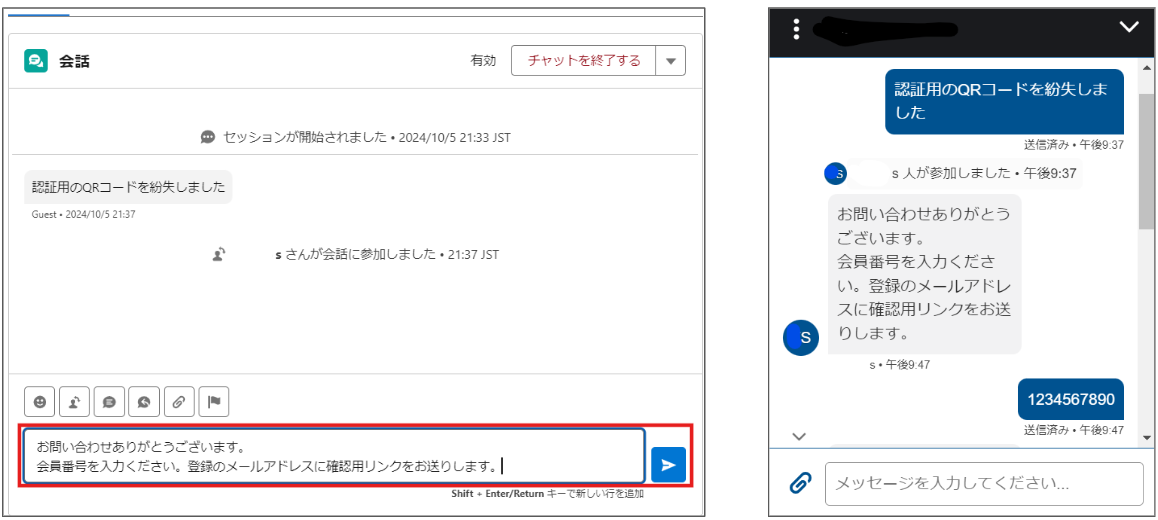Click the joined-conversation agent icon
The height and width of the screenshot is (520, 1158).
click(219, 254)
